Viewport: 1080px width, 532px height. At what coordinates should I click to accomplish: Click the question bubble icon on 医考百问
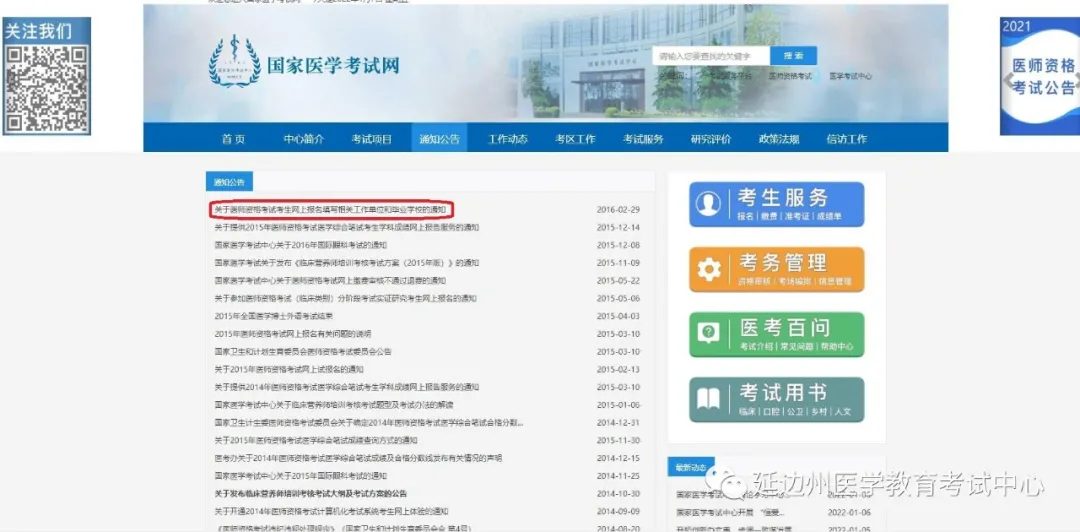(x=708, y=333)
